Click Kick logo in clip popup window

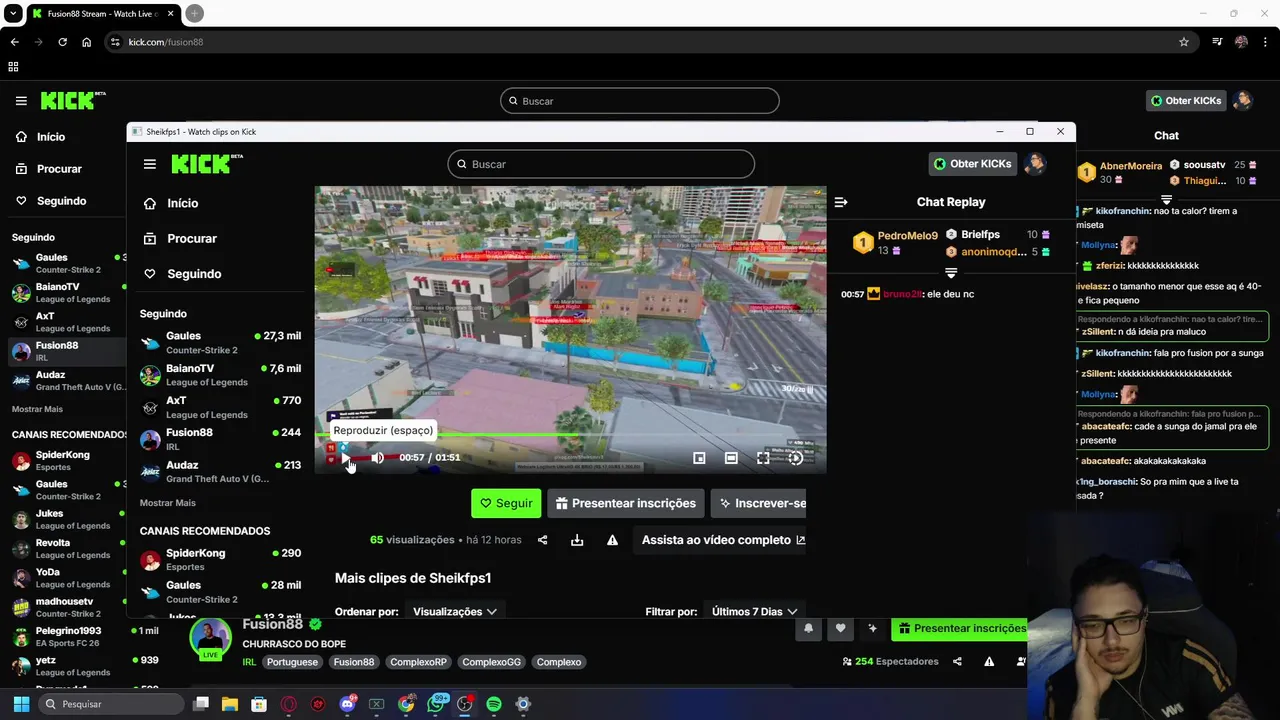(x=206, y=164)
